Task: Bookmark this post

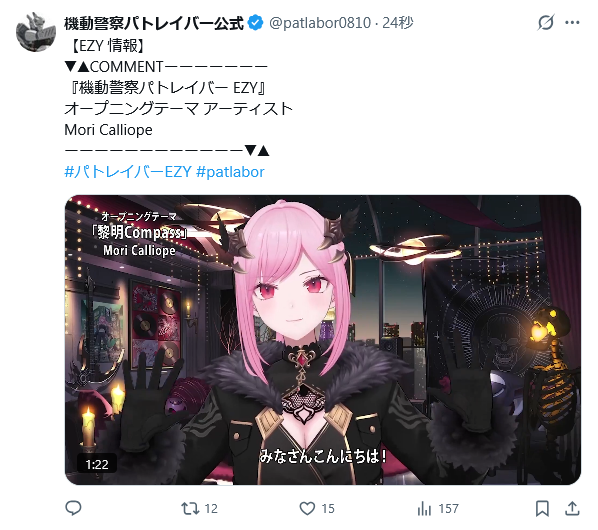Action: click(542, 508)
